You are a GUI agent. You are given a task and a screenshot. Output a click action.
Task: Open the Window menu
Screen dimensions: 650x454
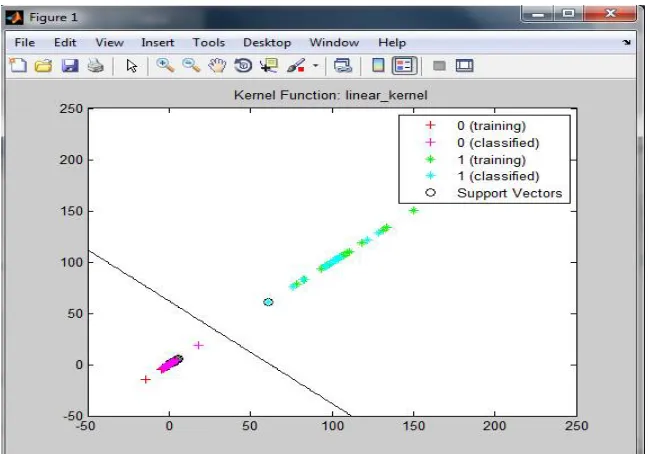[334, 42]
